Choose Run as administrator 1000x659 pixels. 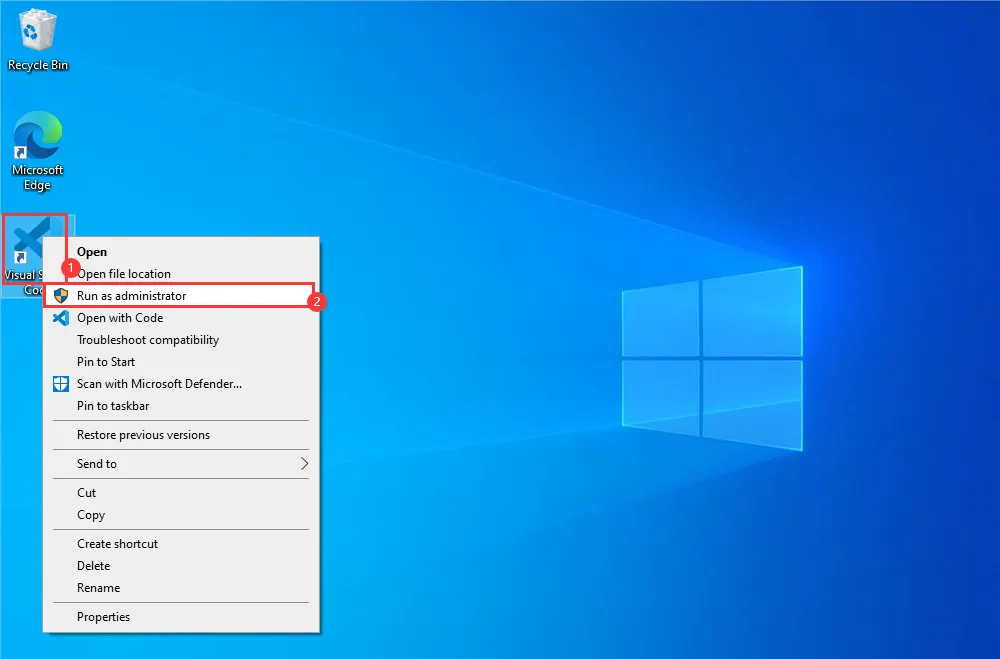click(132, 296)
